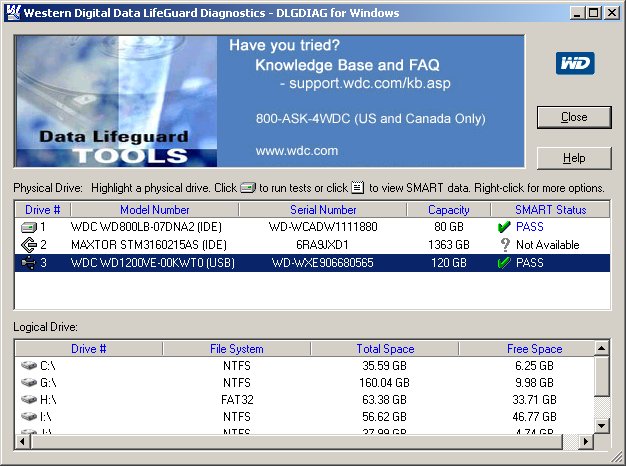Click the 120 GB capacity cell
626x466 pixels.
(x=449, y=263)
